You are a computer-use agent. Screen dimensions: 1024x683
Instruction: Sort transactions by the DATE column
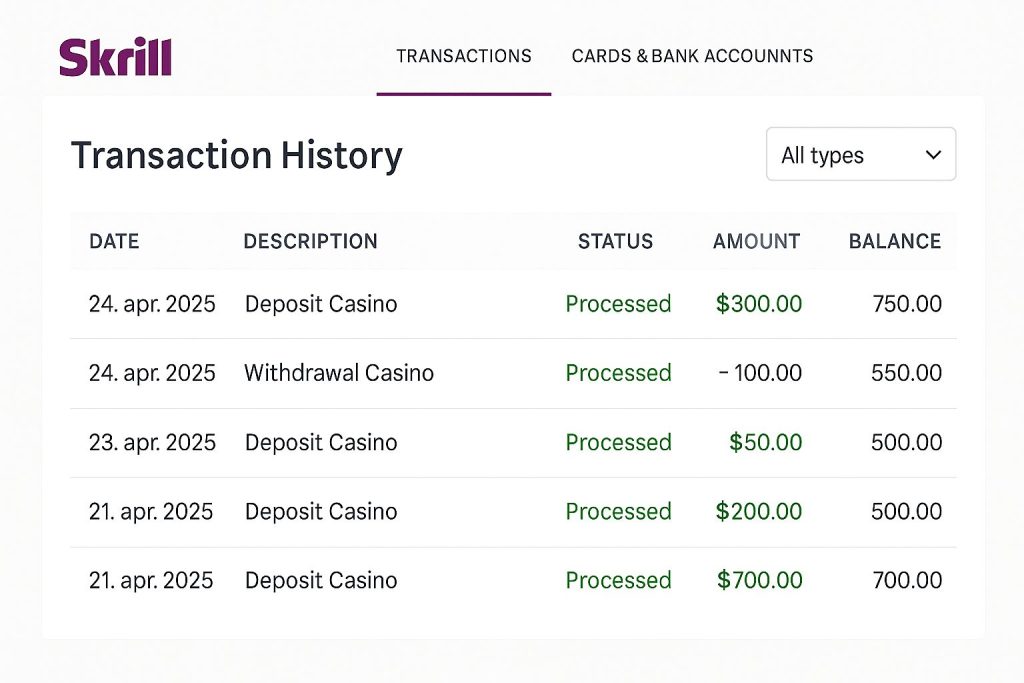pyautogui.click(x=113, y=241)
